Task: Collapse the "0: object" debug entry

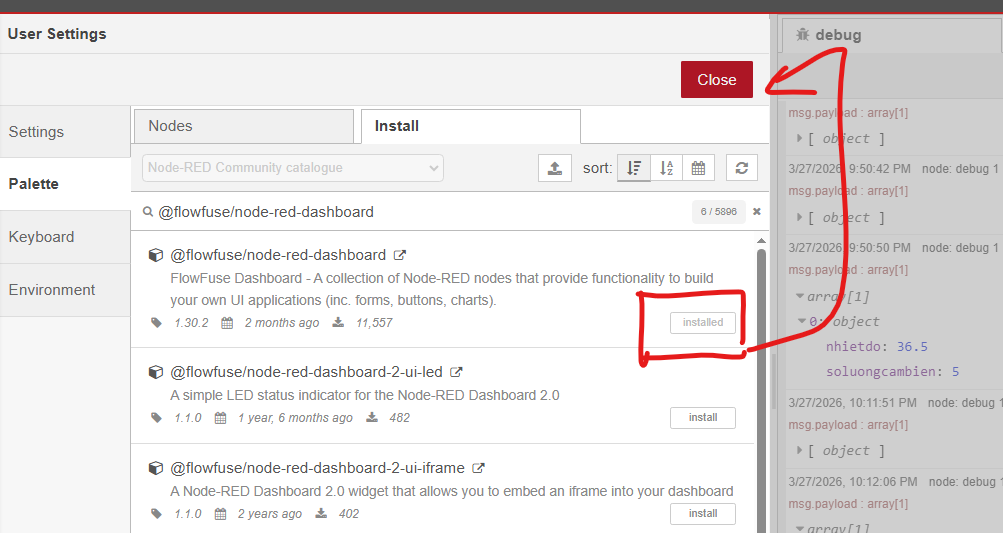Action: coord(803,322)
